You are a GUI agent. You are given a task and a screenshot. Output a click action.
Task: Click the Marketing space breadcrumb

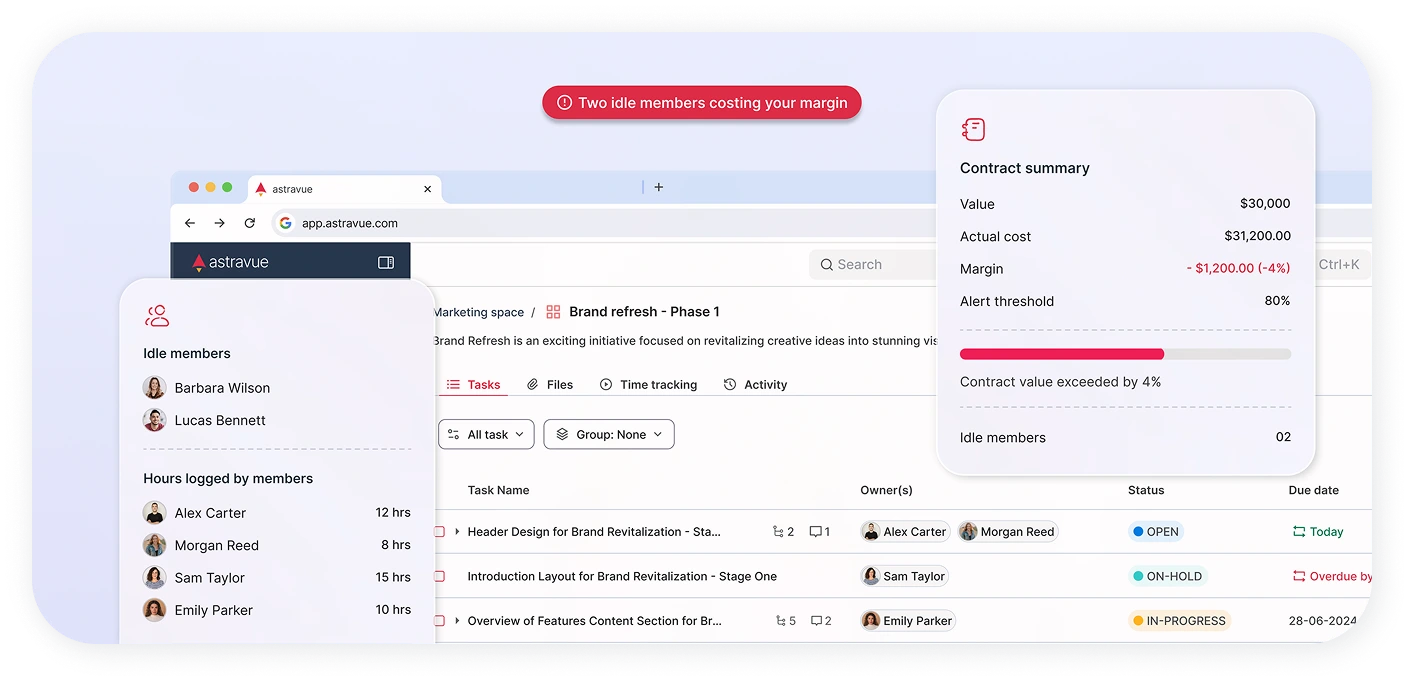pos(478,312)
